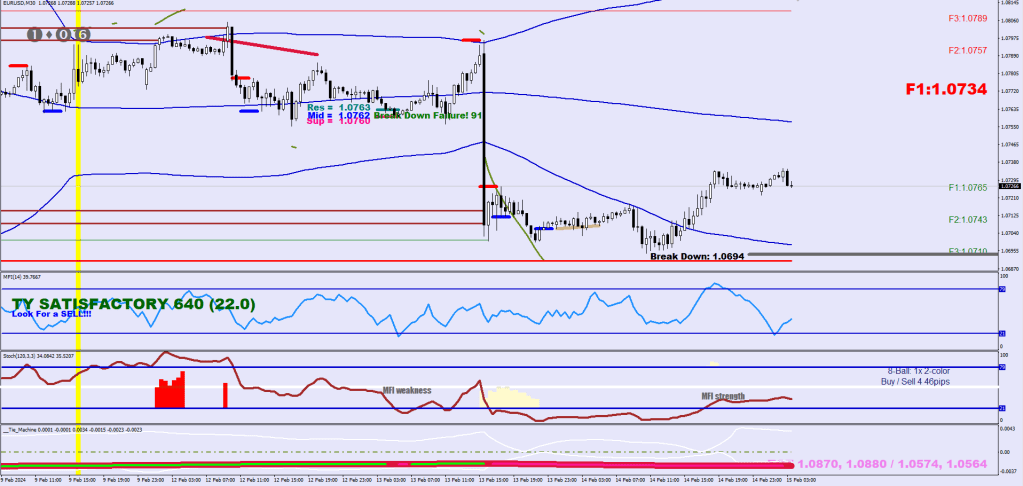This screenshot has height=486, width=1023.
Task: Select the green F1:1.0765 level label
Action: (967, 187)
